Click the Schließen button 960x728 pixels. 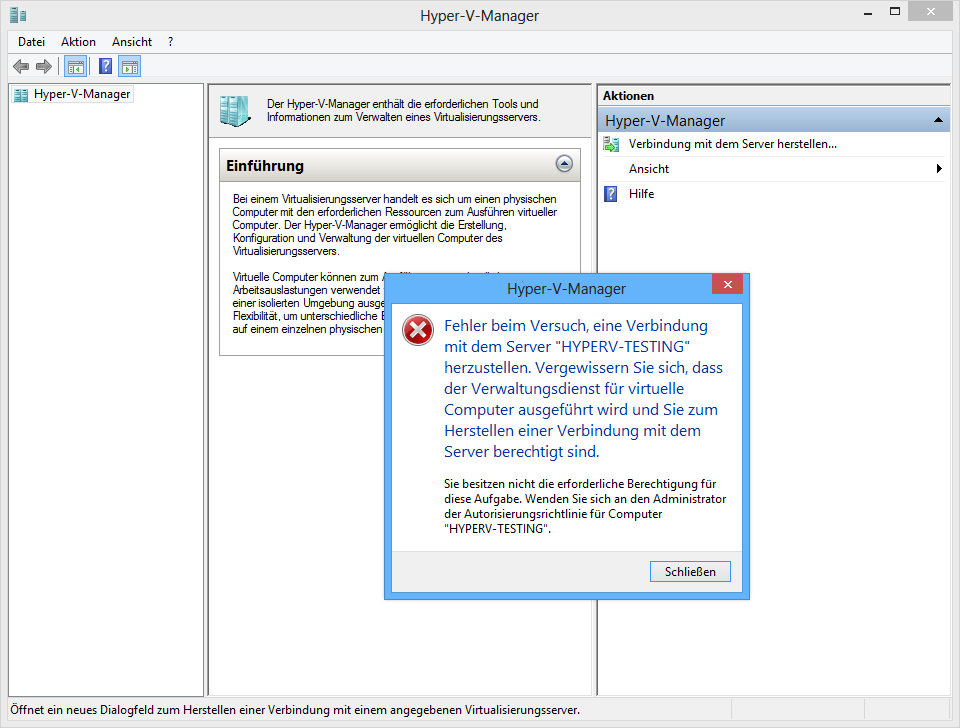(690, 571)
